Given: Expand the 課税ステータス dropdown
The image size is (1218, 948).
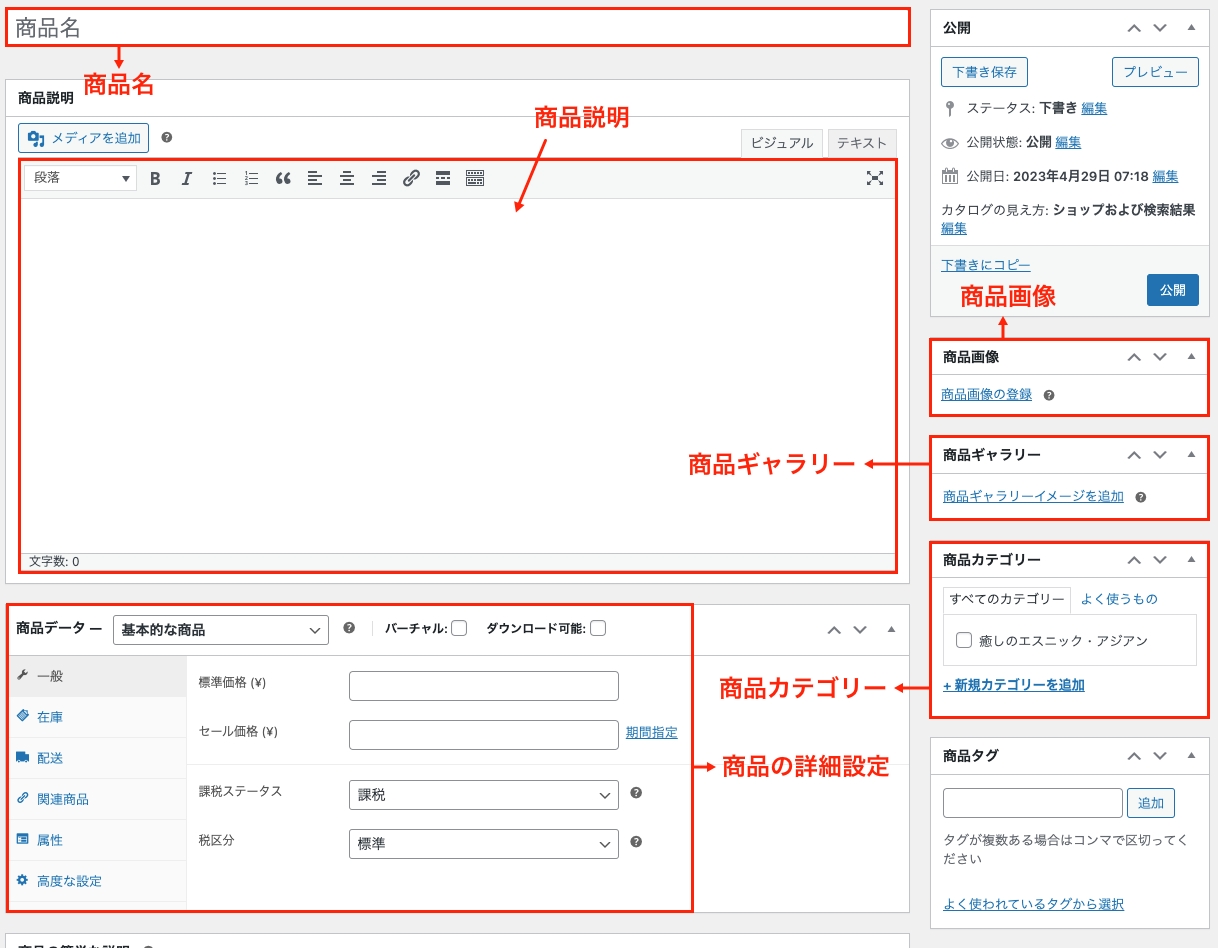Looking at the screenshot, I should coord(483,795).
